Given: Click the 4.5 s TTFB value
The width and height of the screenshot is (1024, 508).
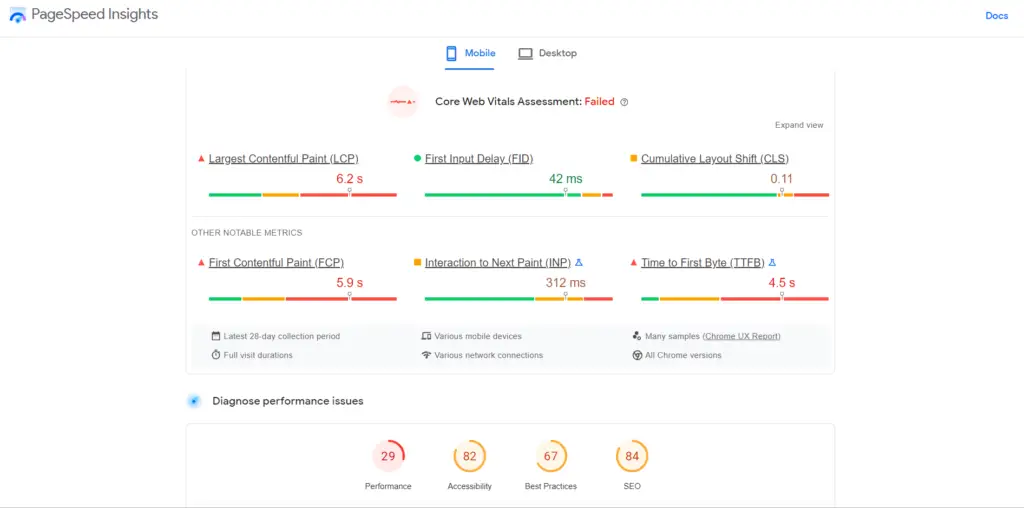Looking at the screenshot, I should tap(781, 283).
